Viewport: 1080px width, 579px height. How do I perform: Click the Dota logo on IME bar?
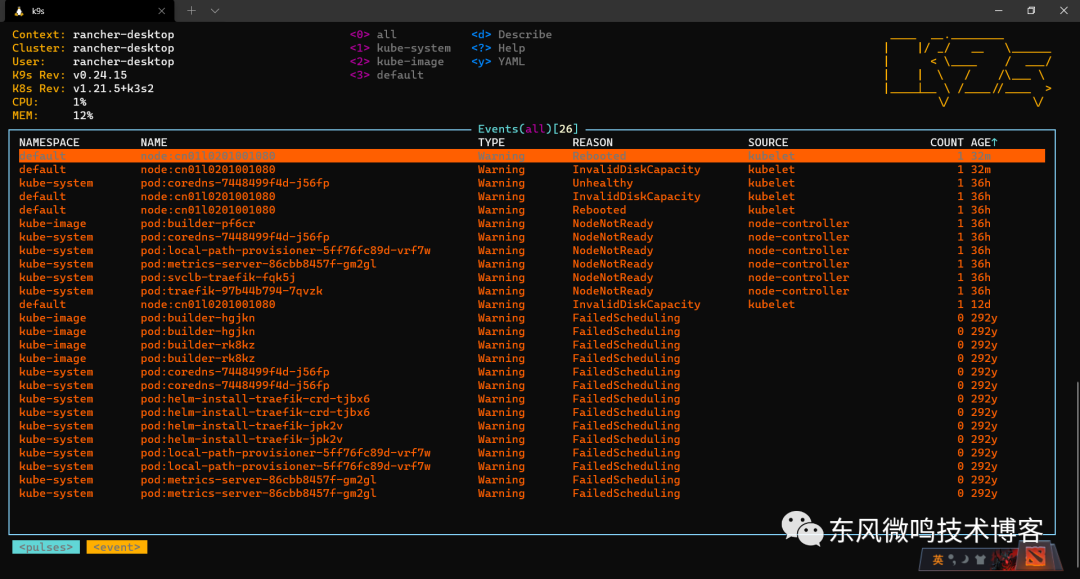[1035, 556]
